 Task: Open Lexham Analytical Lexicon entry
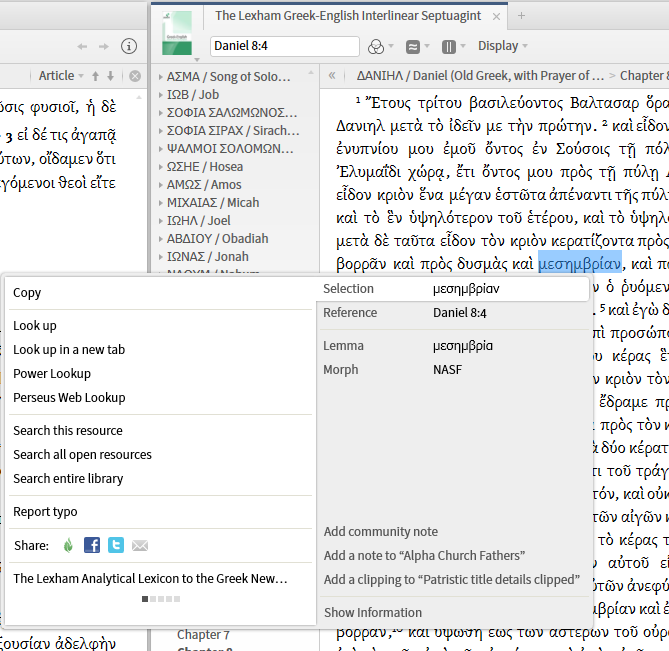tap(150, 578)
